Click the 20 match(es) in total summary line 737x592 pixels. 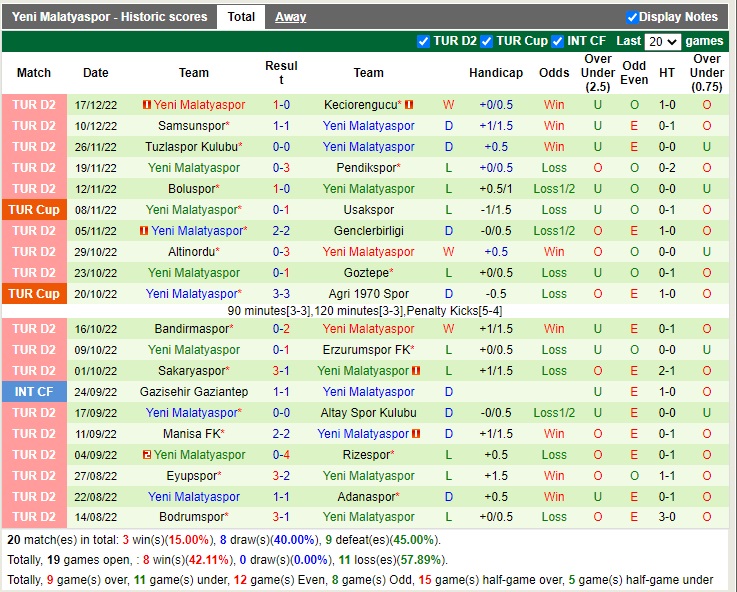point(224,540)
